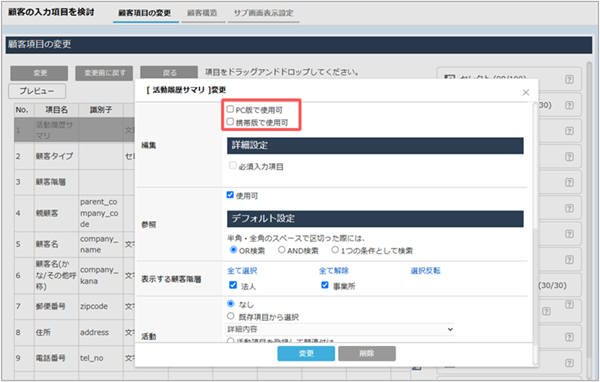Confirm with the blue 変更 dialog button
Viewport: 600px width, 382px height.
pyautogui.click(x=306, y=354)
